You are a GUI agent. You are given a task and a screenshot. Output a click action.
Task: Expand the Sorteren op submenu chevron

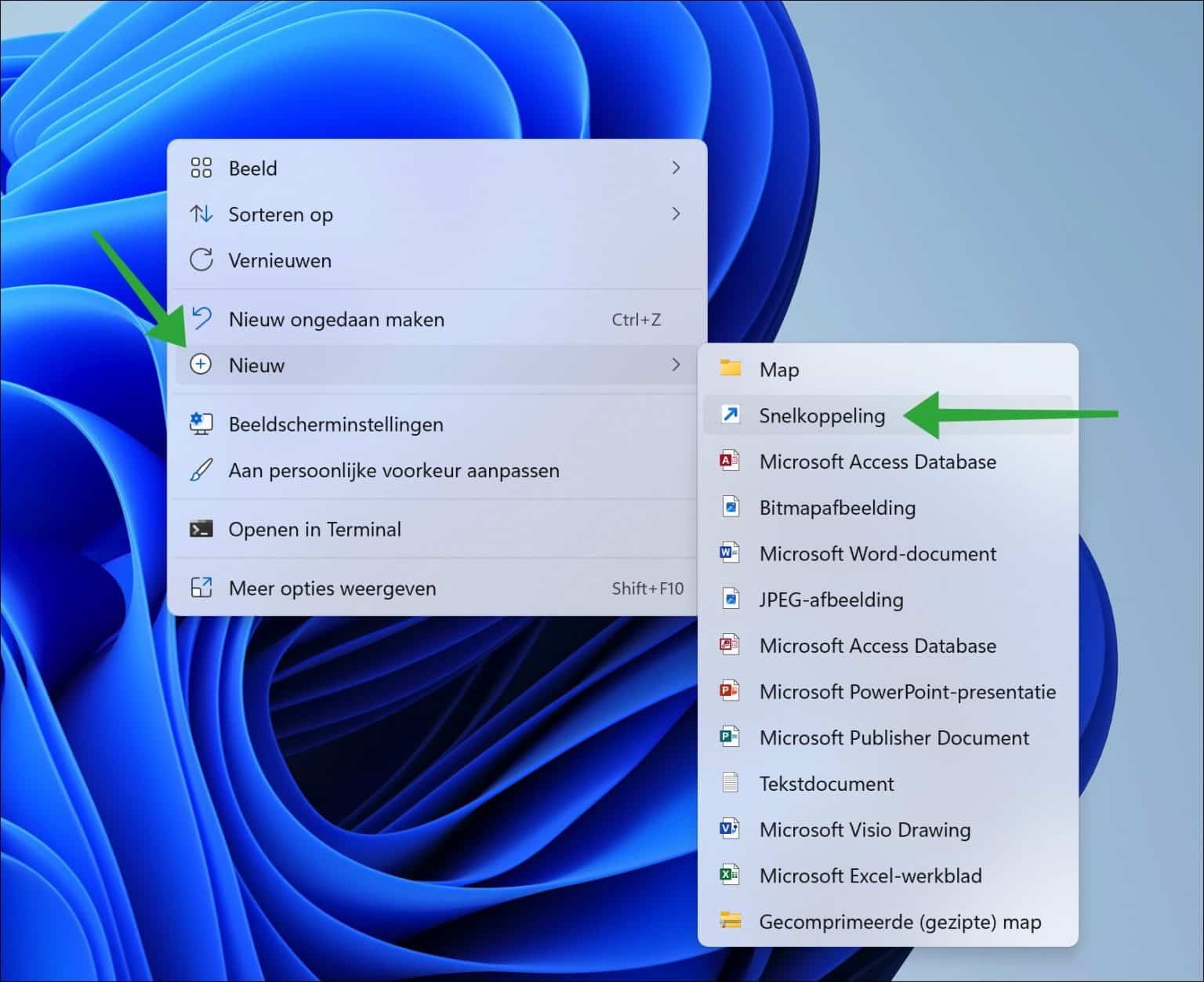point(676,214)
